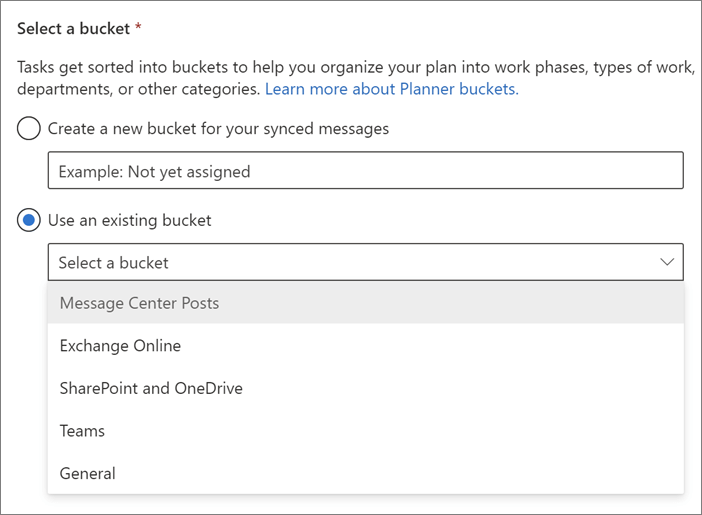The image size is (702, 515).
Task: Click the 'Select a bucket' placeholder in the dropdown
Action: [113, 263]
